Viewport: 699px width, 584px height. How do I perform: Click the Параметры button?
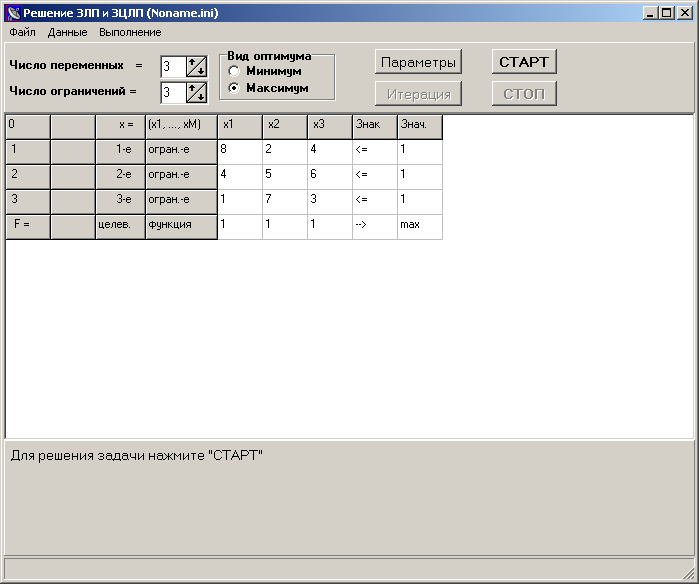point(418,62)
